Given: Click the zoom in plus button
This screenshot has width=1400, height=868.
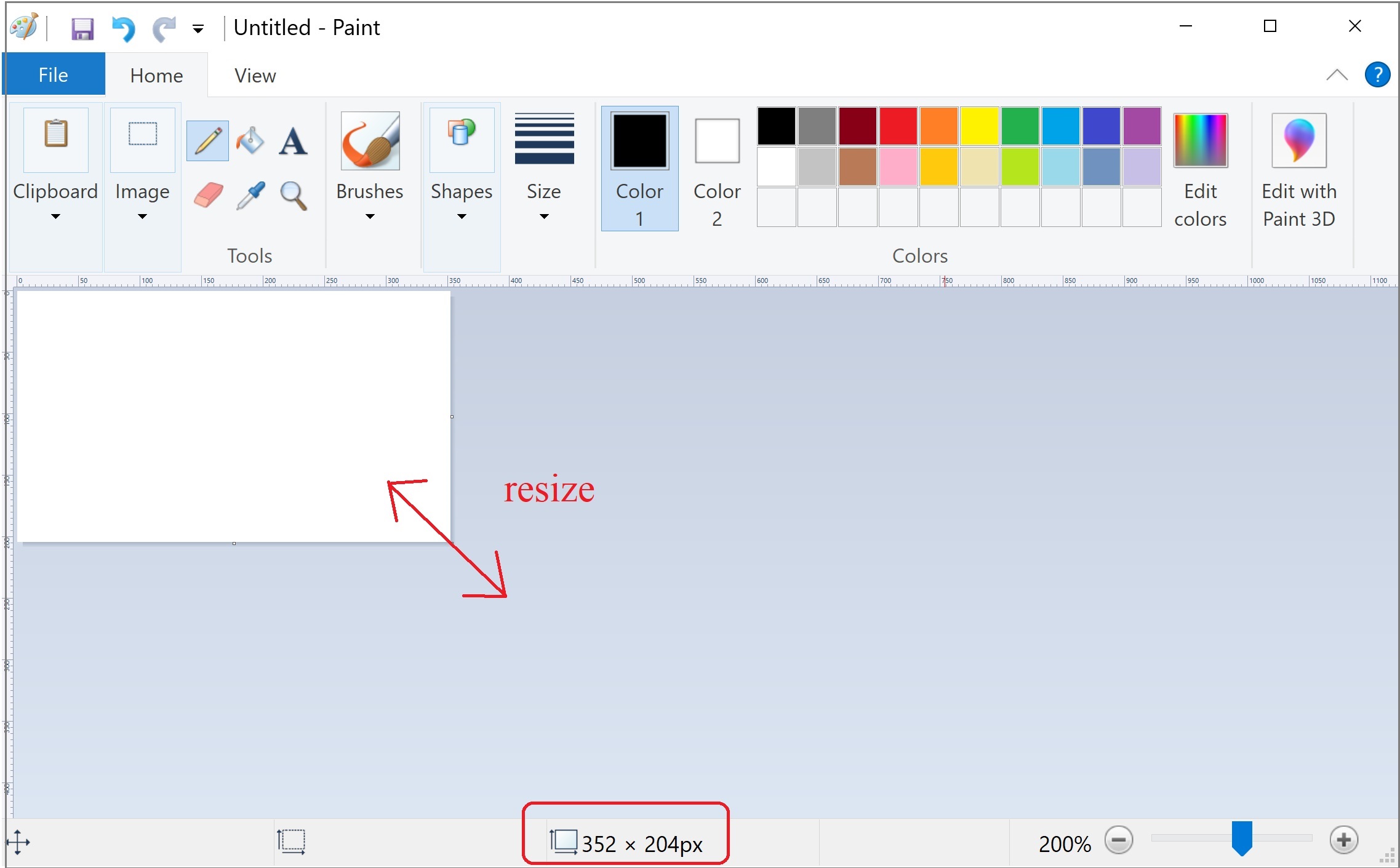Looking at the screenshot, I should click(x=1343, y=840).
